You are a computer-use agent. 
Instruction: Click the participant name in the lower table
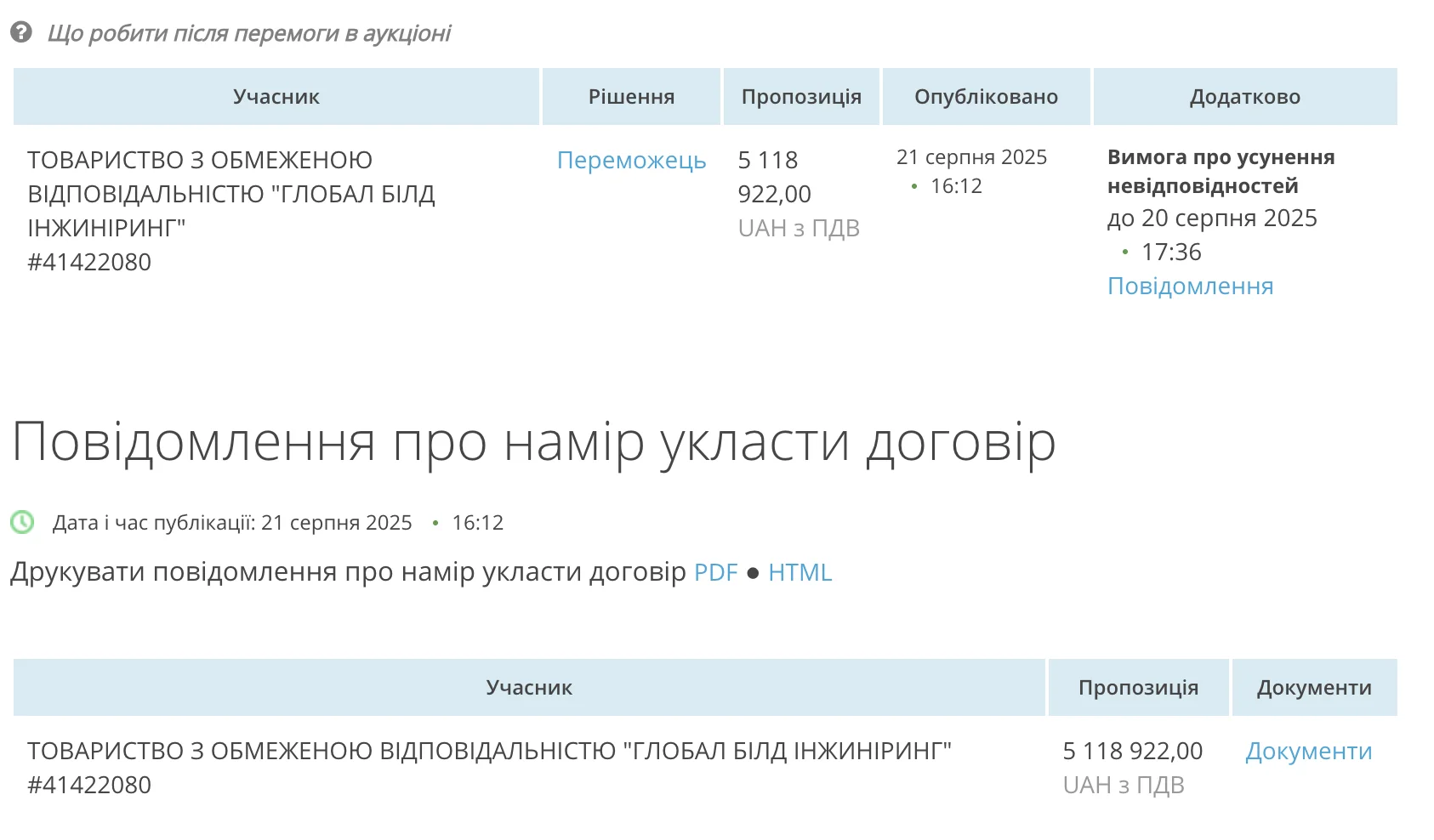click(x=489, y=752)
